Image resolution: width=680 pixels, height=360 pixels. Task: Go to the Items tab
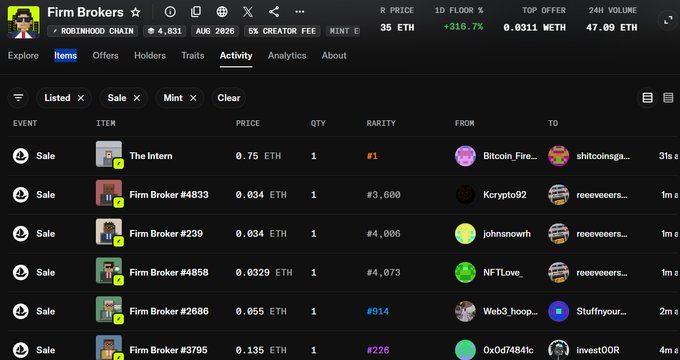tap(65, 56)
